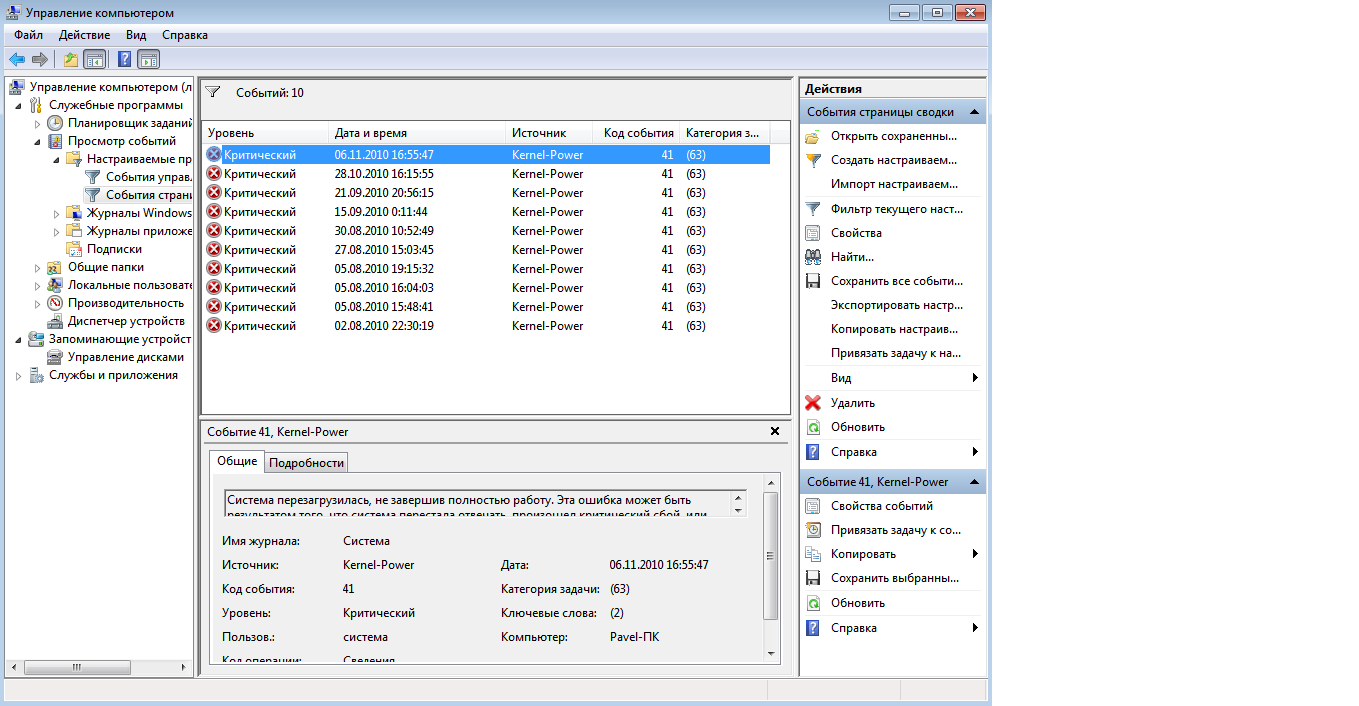This screenshot has width=1359, height=706.
Task: Click the blue Help toolbar icon
Action: point(125,59)
